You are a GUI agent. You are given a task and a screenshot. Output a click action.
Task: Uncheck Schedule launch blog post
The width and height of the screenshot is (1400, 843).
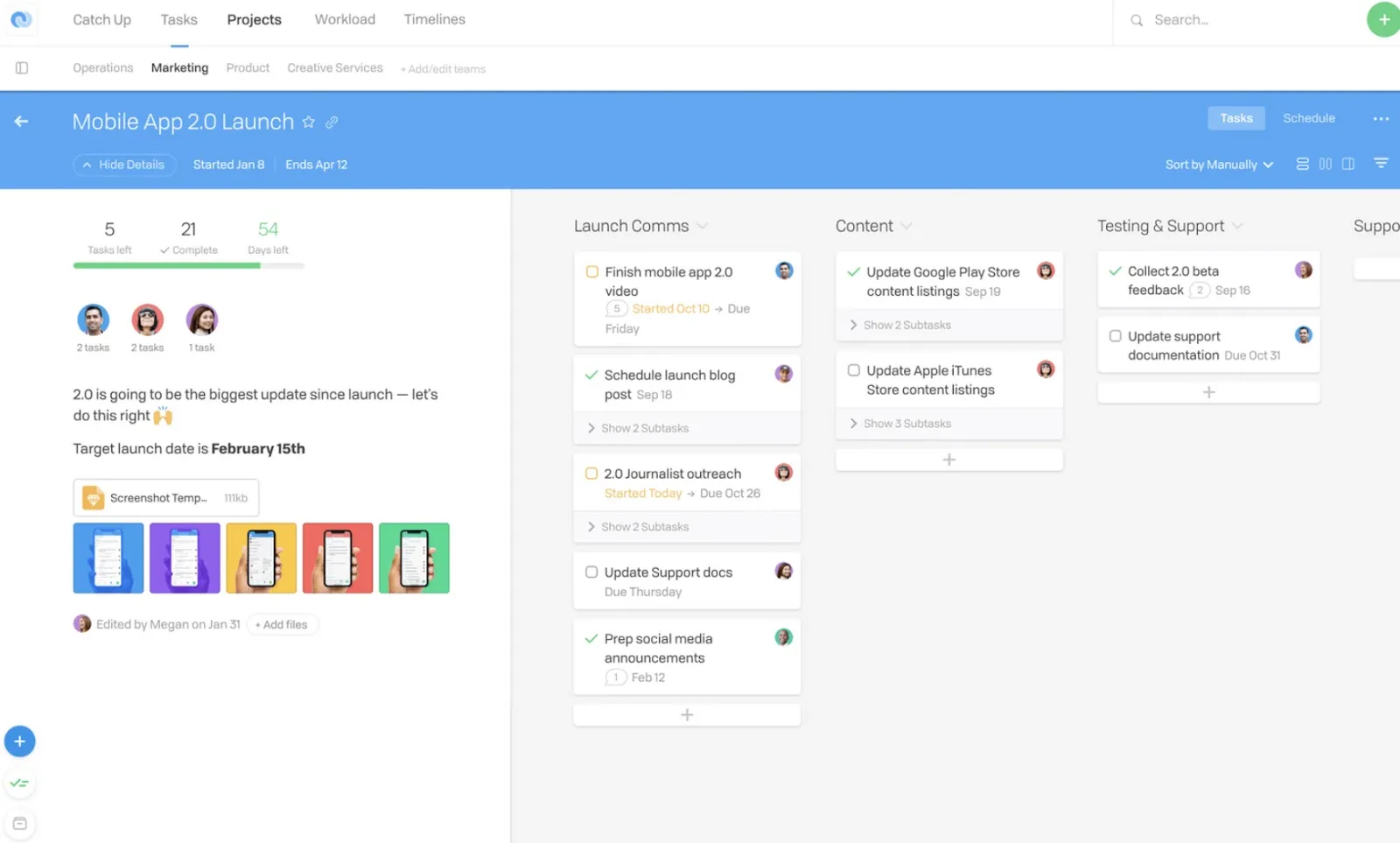point(591,375)
